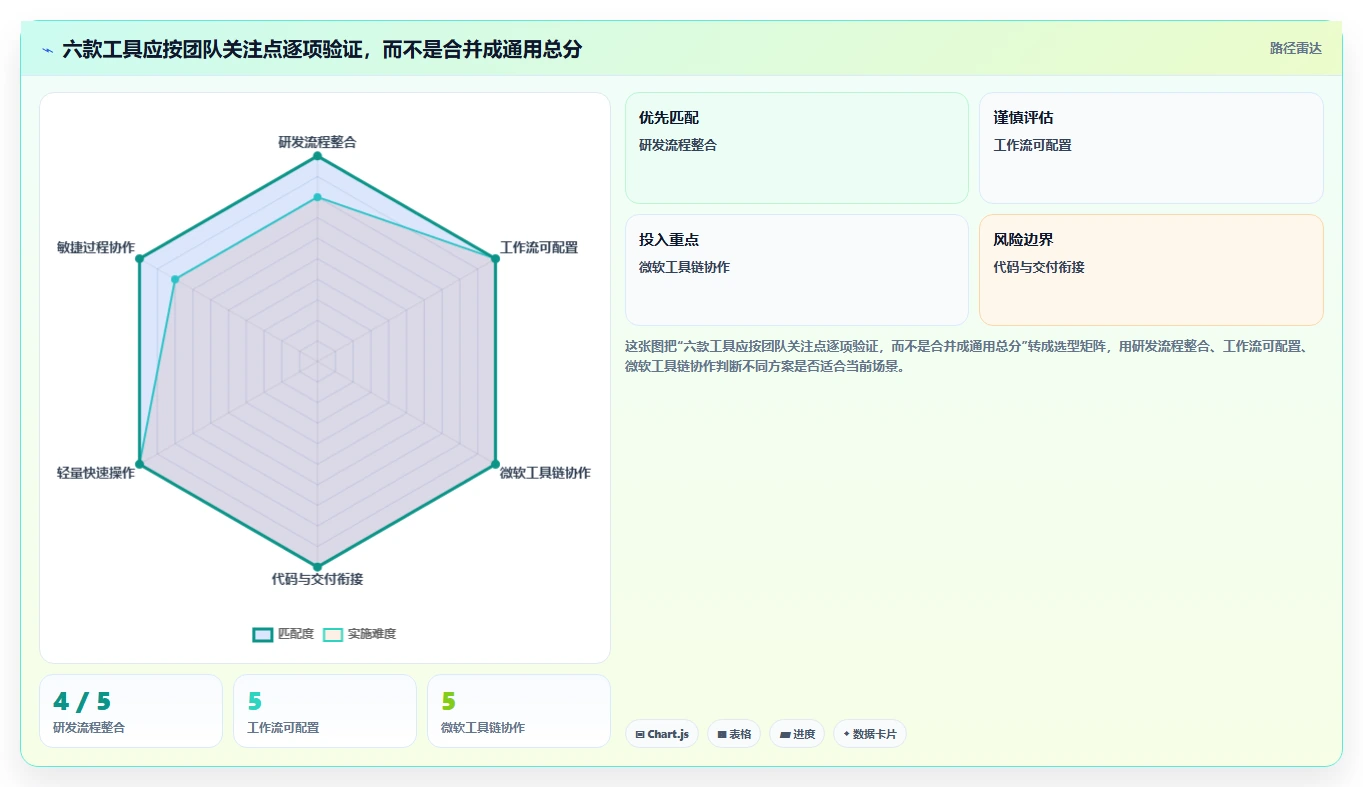This screenshot has height=787, width=1363.
Task: Click the 数据卡片 tag chip
Action: pyautogui.click(x=870, y=734)
